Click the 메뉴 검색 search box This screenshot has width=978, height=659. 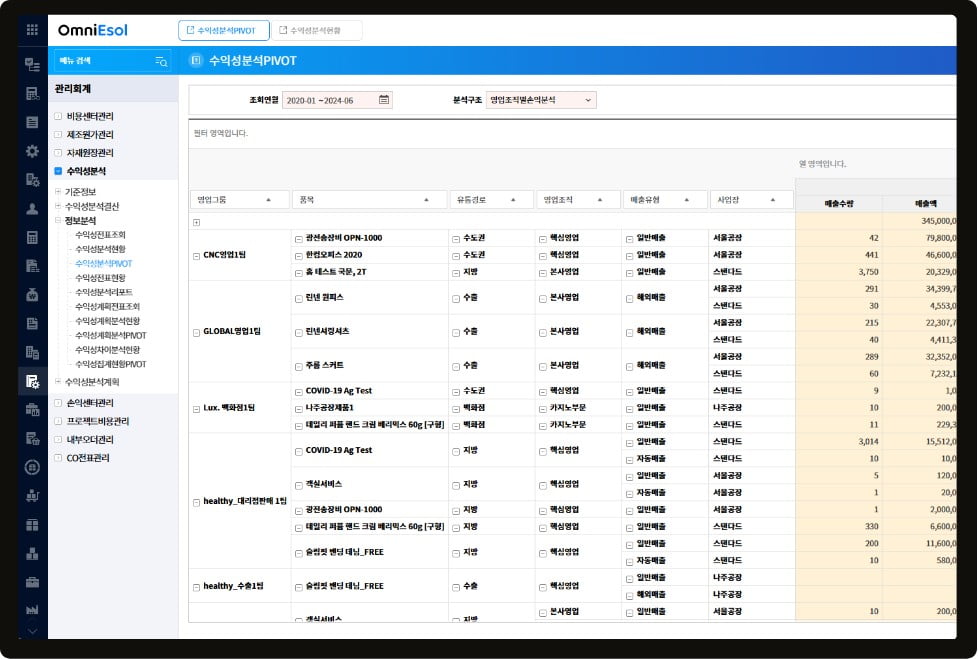pos(112,61)
